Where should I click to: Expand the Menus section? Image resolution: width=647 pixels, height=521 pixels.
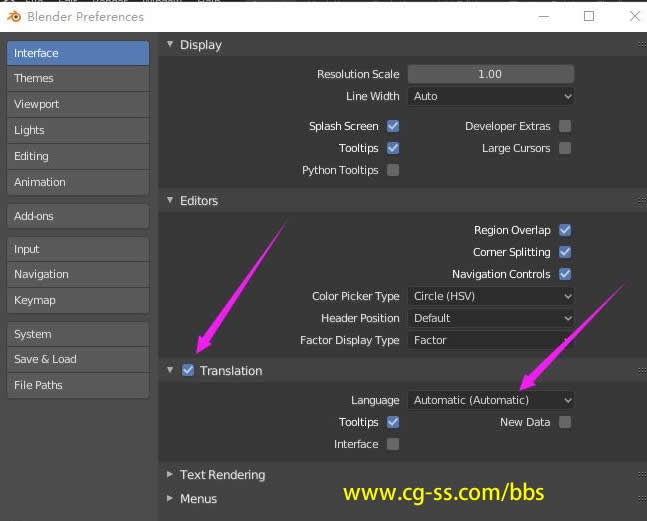(x=197, y=499)
